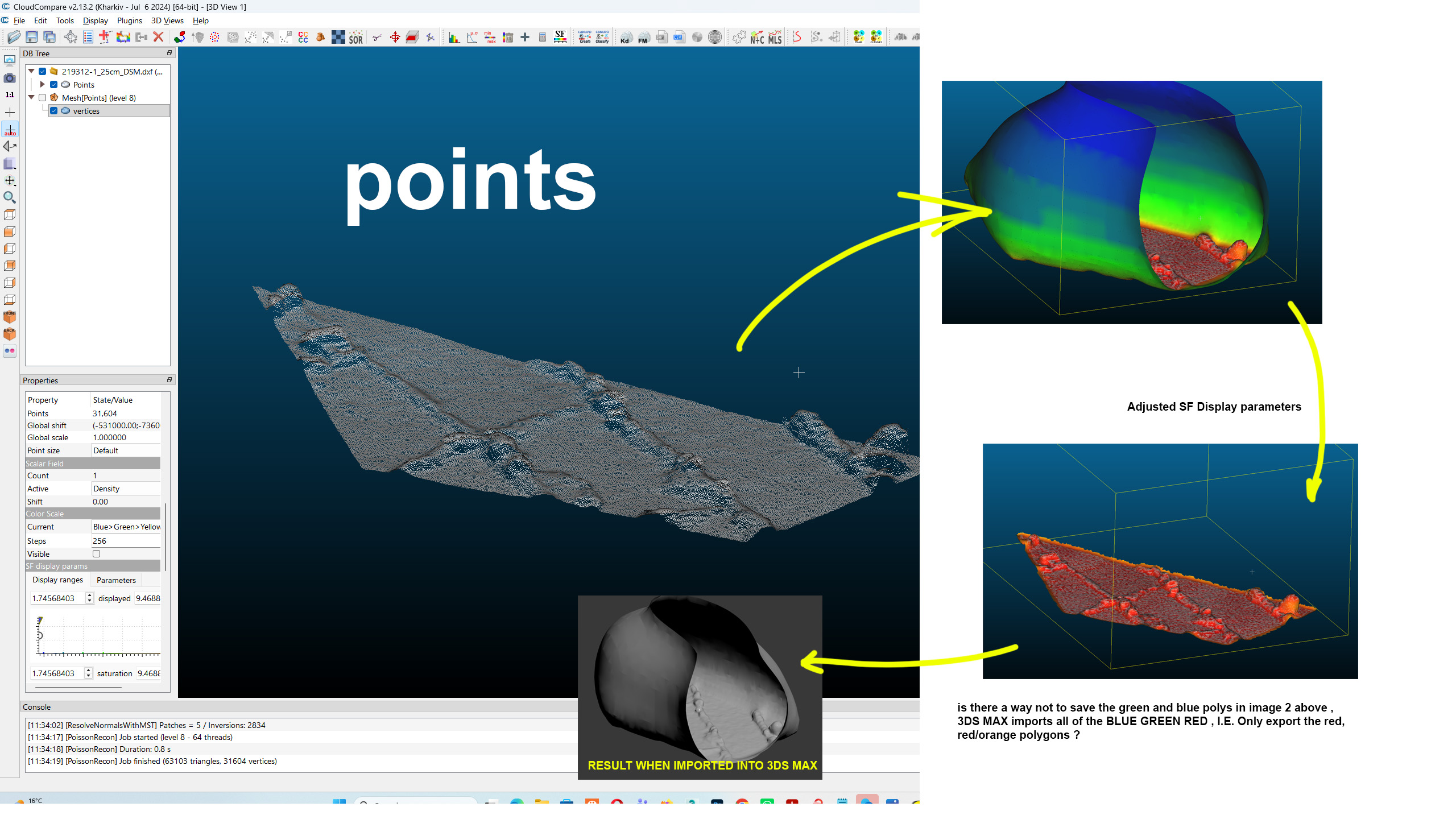Set the FRONT view cube
1456x819 pixels.
tap(10, 317)
